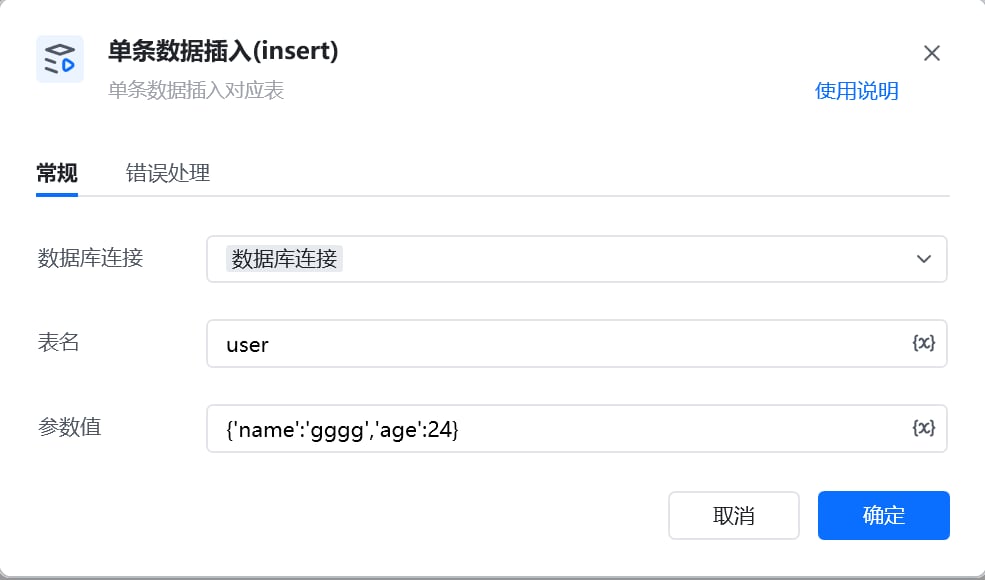This screenshot has height=580, width=985.
Task: Click the 参数值 input with name/age dict
Action: click(577, 429)
